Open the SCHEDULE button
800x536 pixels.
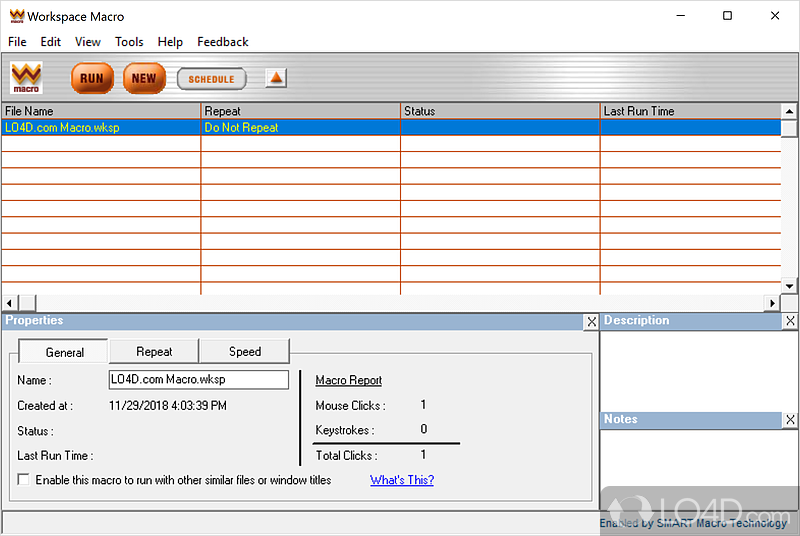[x=211, y=79]
